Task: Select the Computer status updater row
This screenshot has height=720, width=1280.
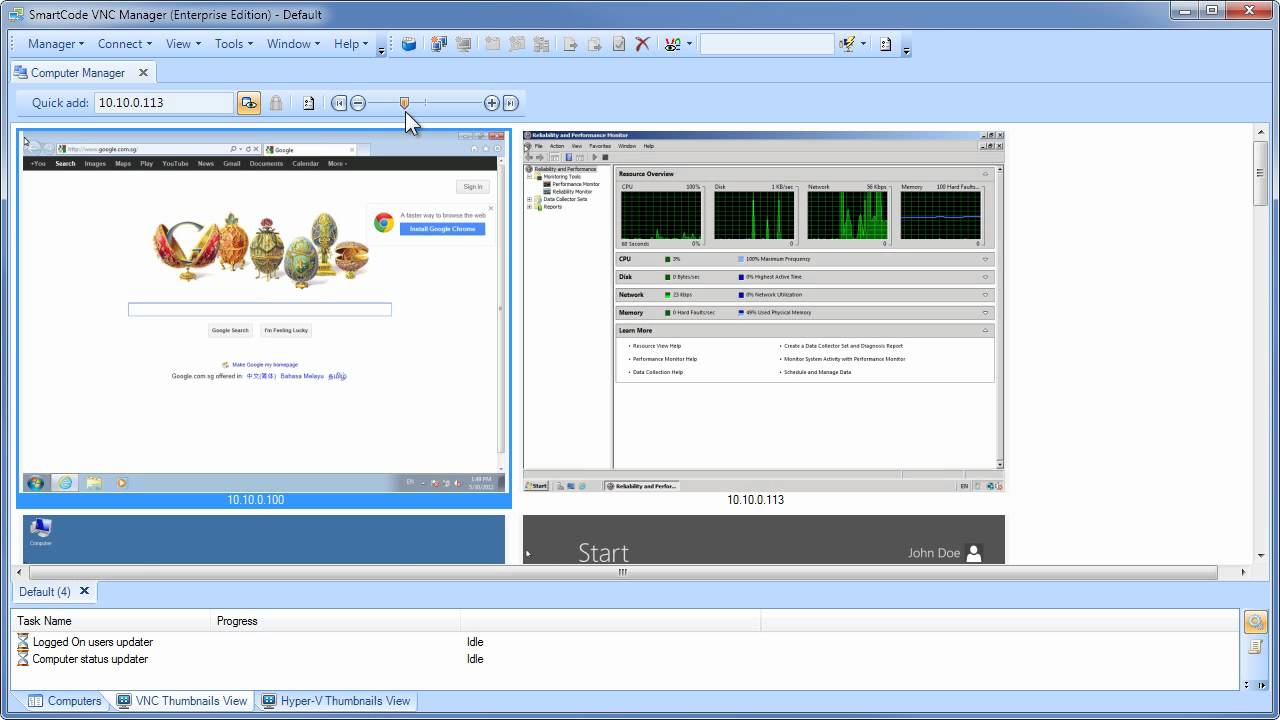Action: pos(626,659)
